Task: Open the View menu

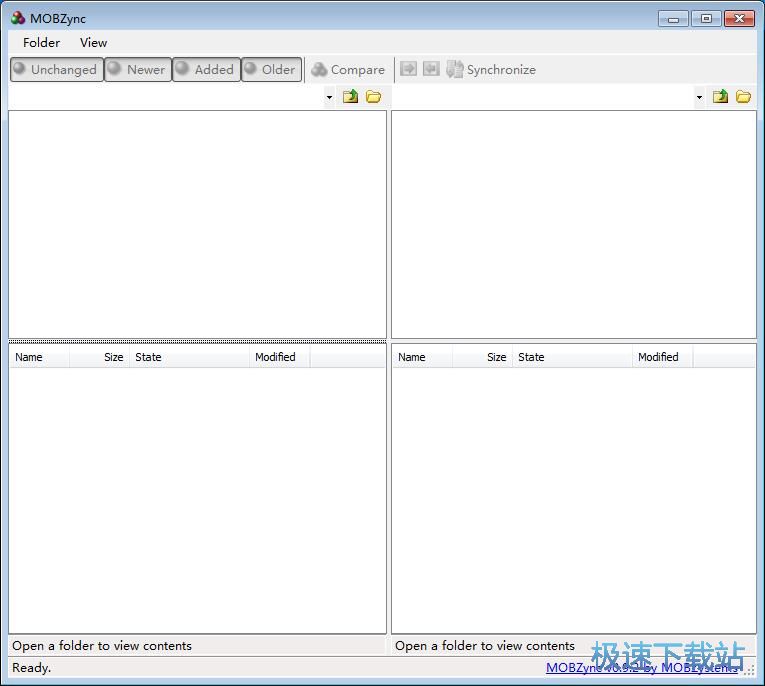Action: [x=93, y=42]
